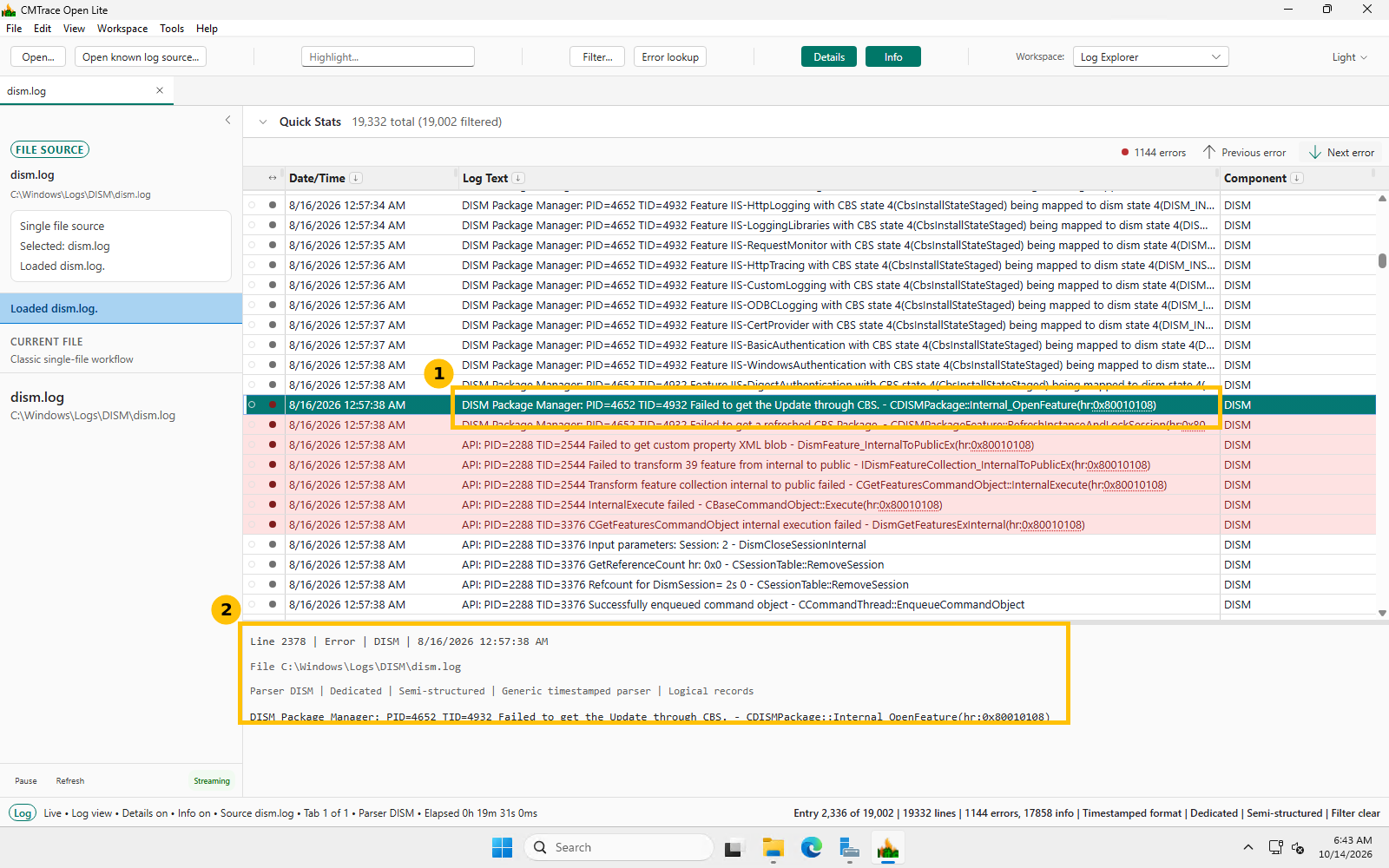Open the Filter... dialog
1389x868 pixels.
[597, 56]
